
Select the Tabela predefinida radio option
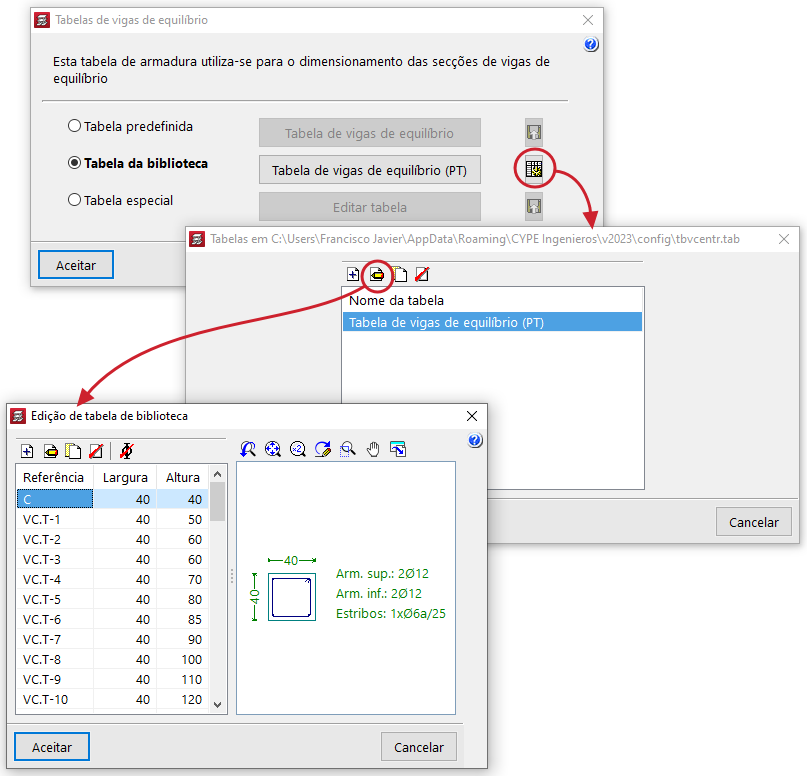(74, 127)
